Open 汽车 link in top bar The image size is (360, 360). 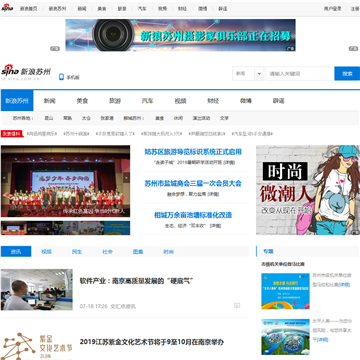point(142,9)
